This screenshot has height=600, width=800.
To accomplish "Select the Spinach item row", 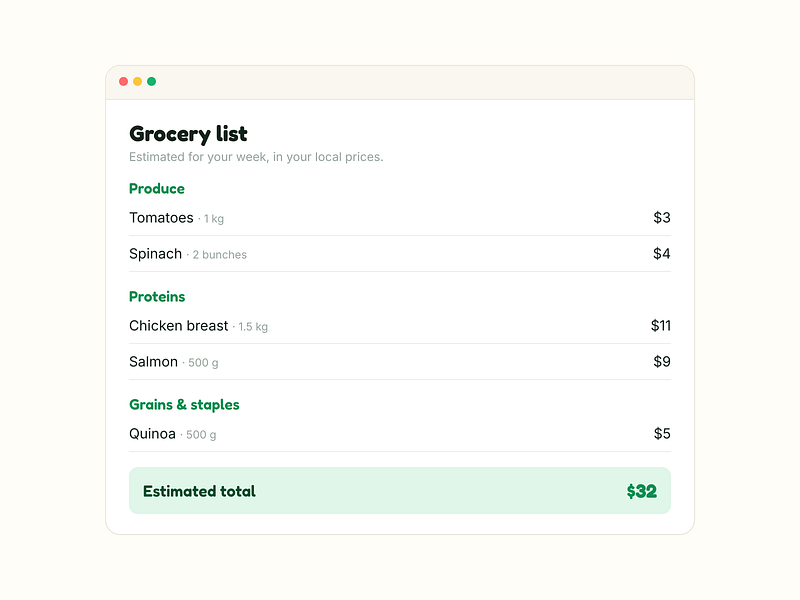I will 400,254.
